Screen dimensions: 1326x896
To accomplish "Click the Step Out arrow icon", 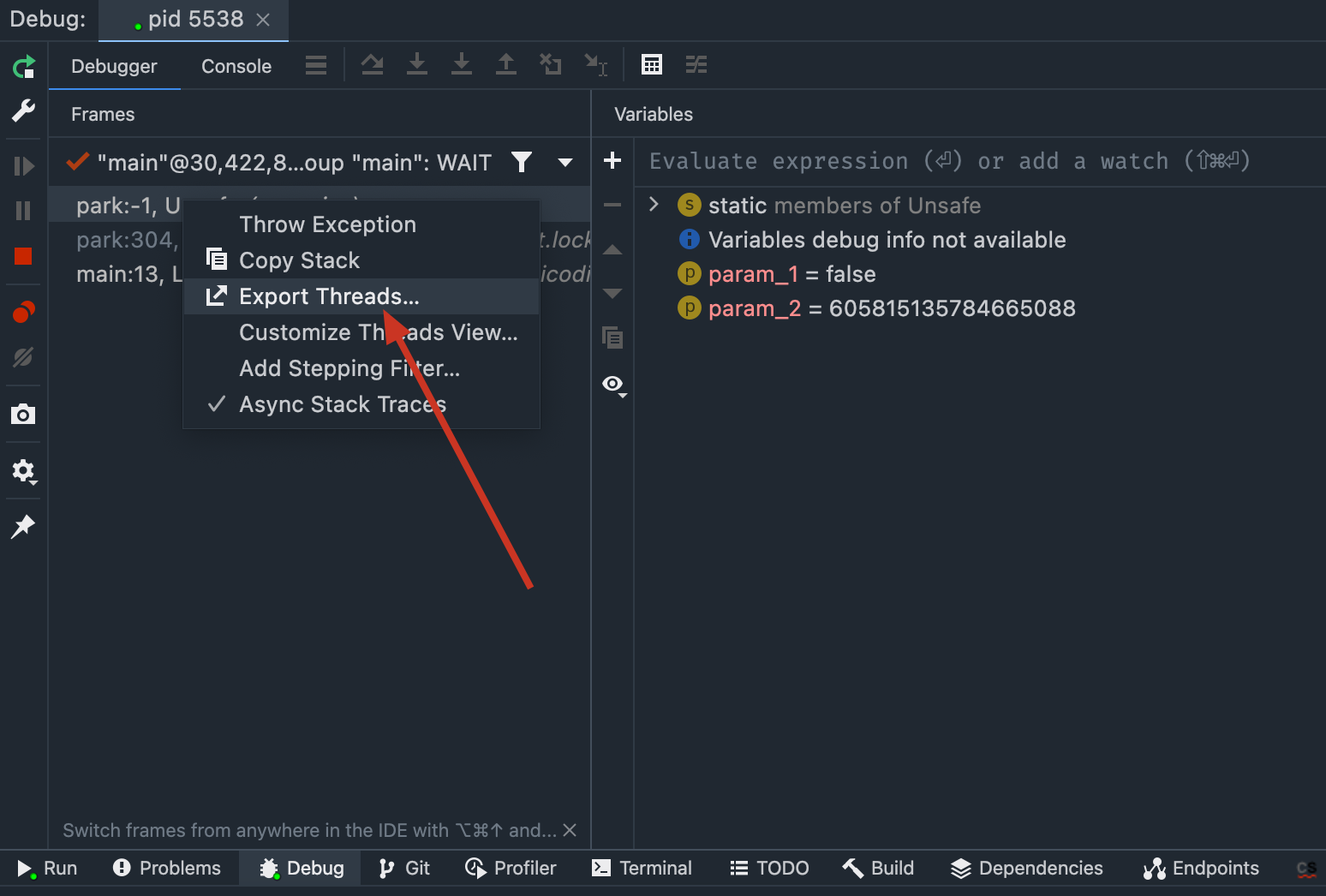I will (x=506, y=65).
